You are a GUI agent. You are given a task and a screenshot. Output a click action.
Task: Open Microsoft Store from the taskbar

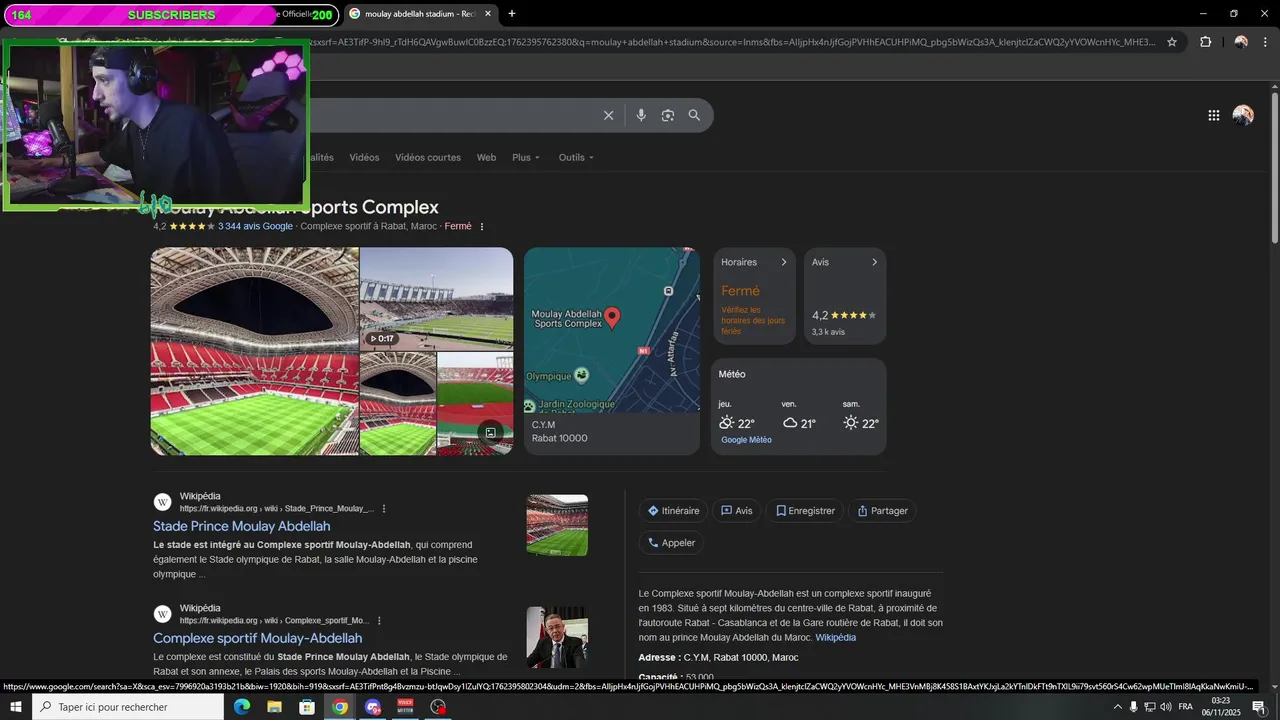307,707
